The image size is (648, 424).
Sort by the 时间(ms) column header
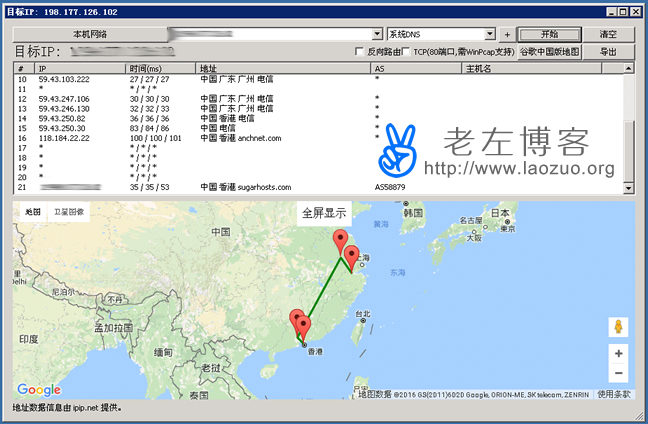(x=160, y=69)
